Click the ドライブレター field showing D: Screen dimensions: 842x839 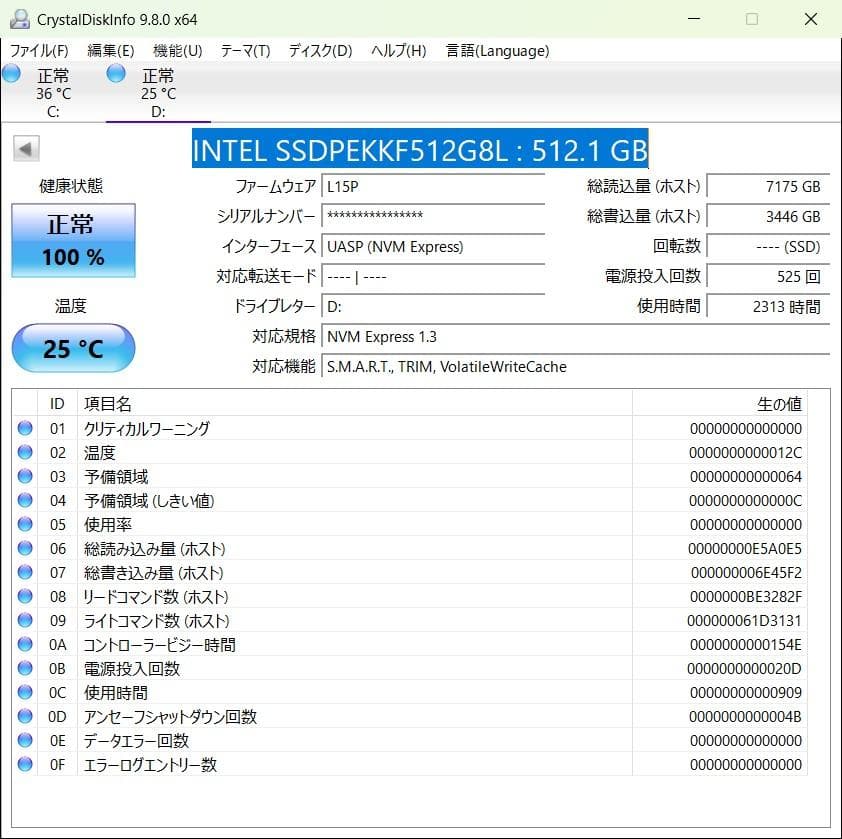click(x=433, y=307)
